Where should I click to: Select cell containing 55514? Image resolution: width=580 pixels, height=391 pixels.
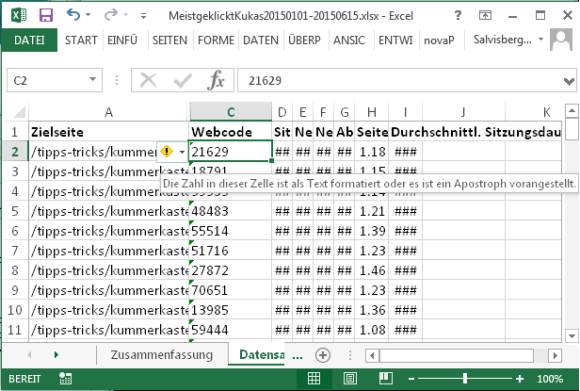coord(231,231)
